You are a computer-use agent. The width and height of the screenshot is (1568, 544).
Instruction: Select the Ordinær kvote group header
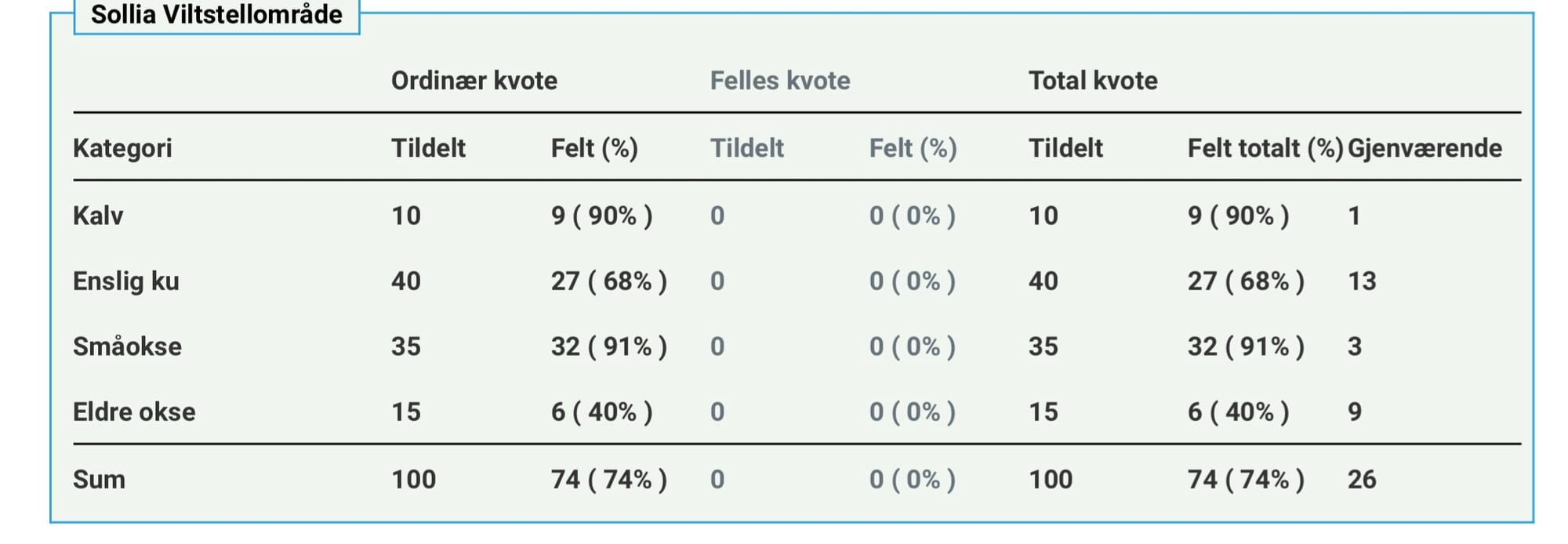474,81
